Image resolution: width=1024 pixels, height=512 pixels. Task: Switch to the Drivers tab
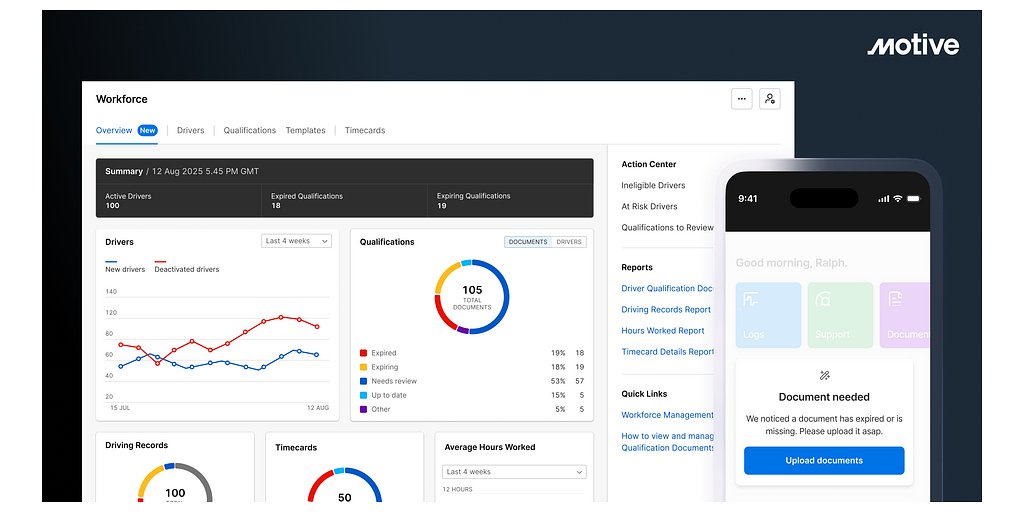click(x=191, y=131)
